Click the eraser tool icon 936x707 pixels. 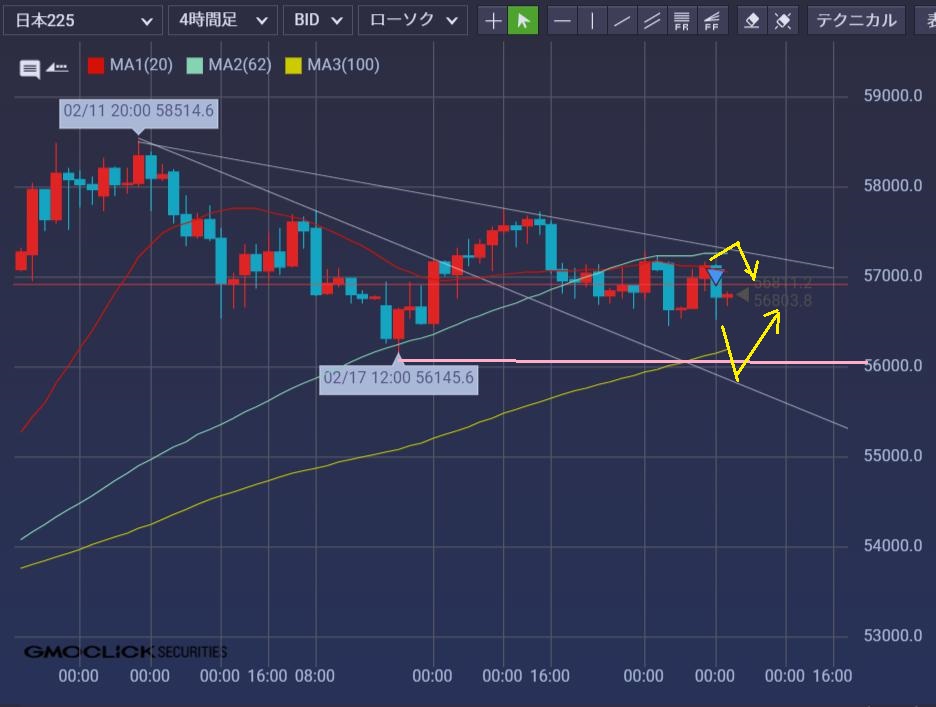point(754,20)
